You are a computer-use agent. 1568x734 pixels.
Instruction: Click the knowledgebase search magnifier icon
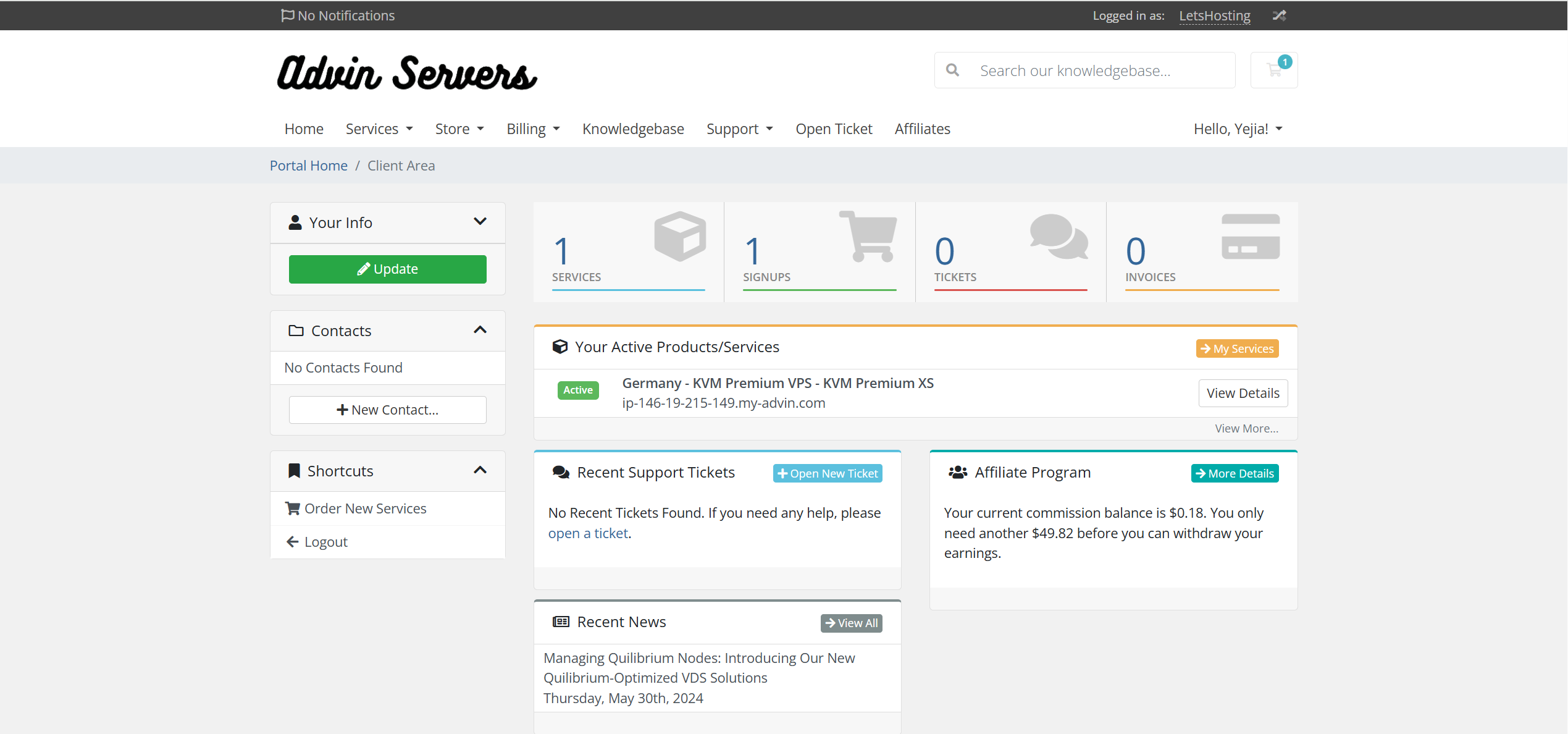click(952, 70)
